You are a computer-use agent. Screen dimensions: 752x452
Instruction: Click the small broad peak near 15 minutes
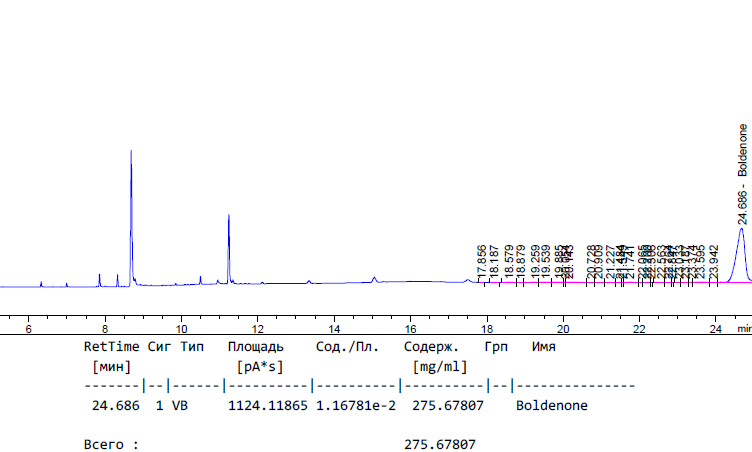374,278
